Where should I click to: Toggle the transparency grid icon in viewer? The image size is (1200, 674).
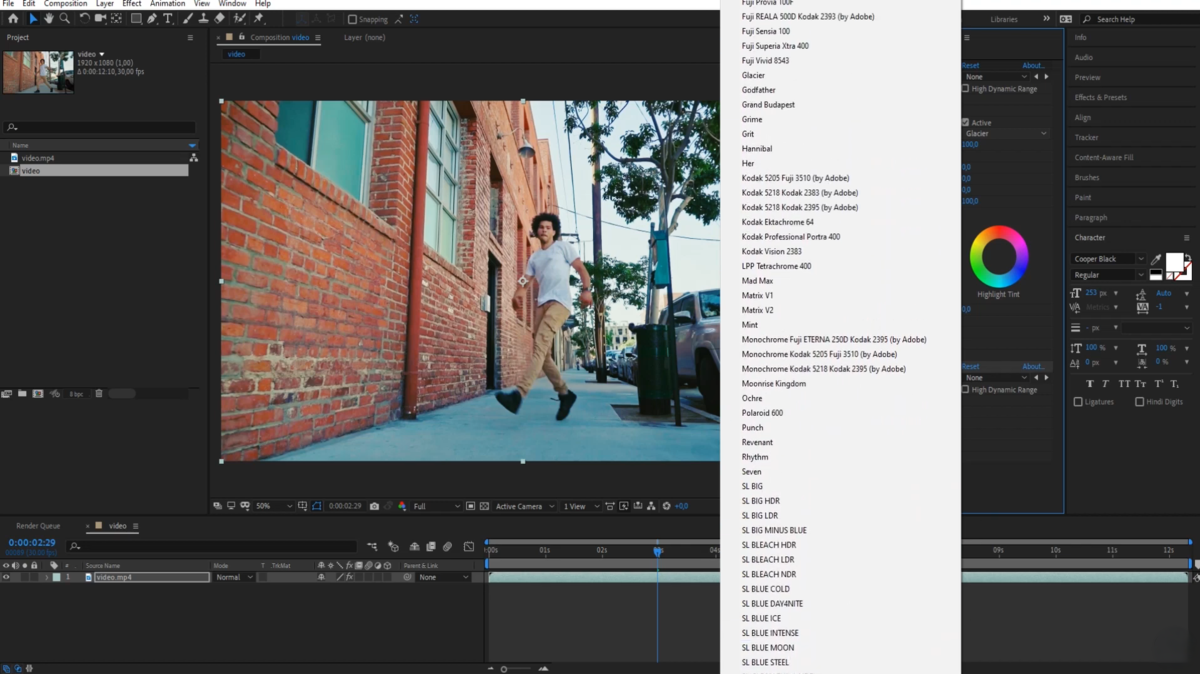484,506
